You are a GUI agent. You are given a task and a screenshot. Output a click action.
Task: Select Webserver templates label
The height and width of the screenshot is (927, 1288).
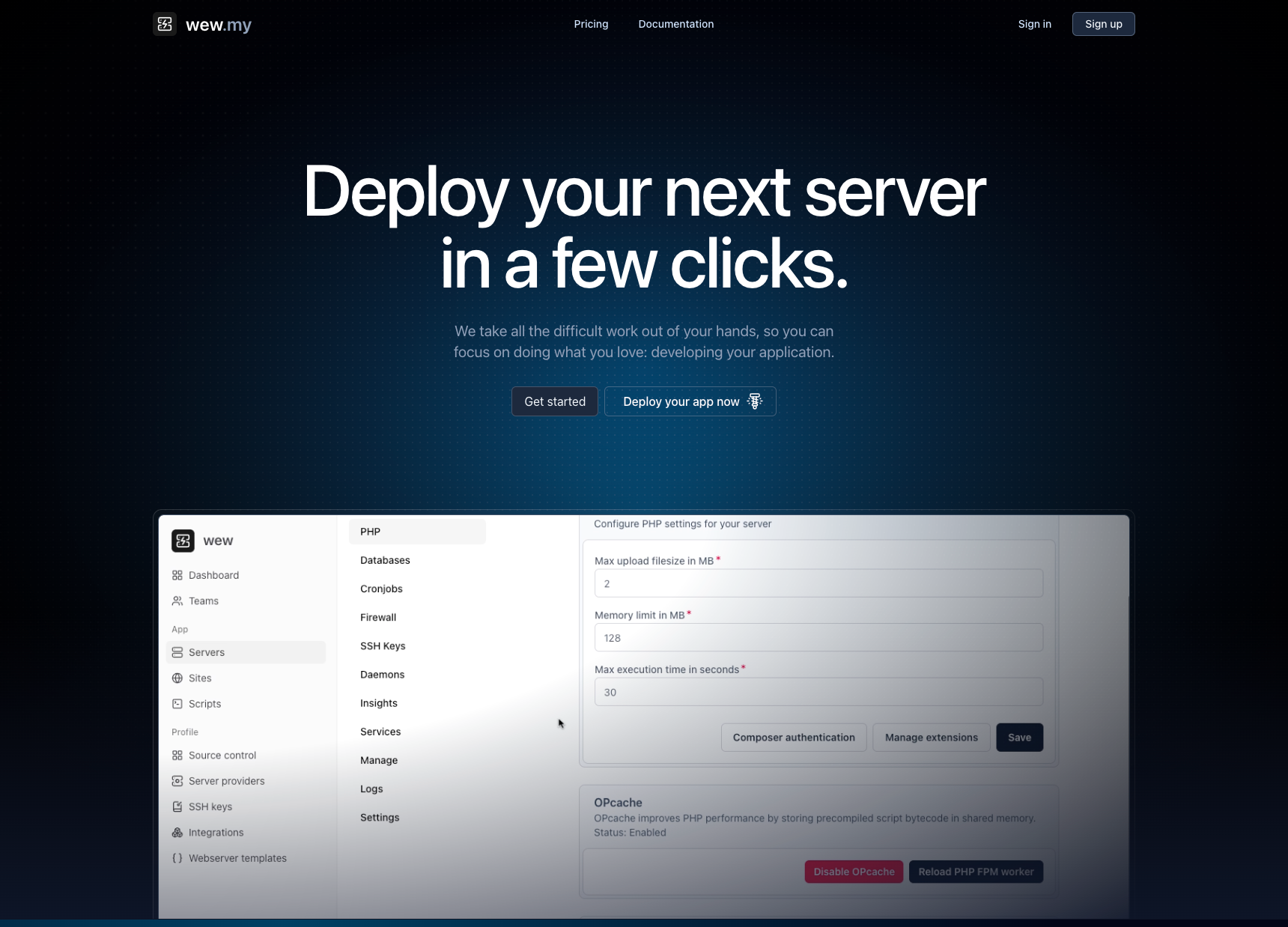point(237,858)
